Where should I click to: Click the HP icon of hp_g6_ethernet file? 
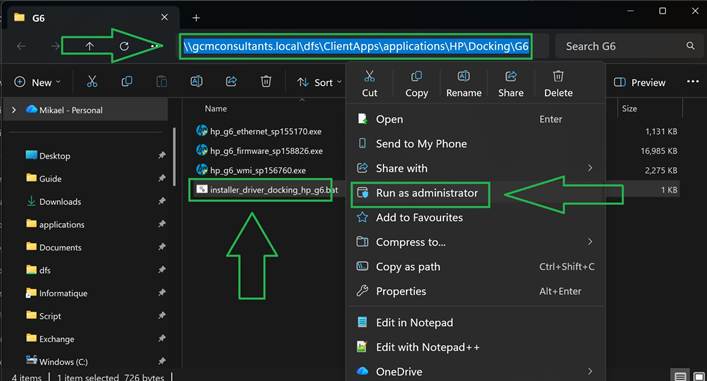[202, 131]
